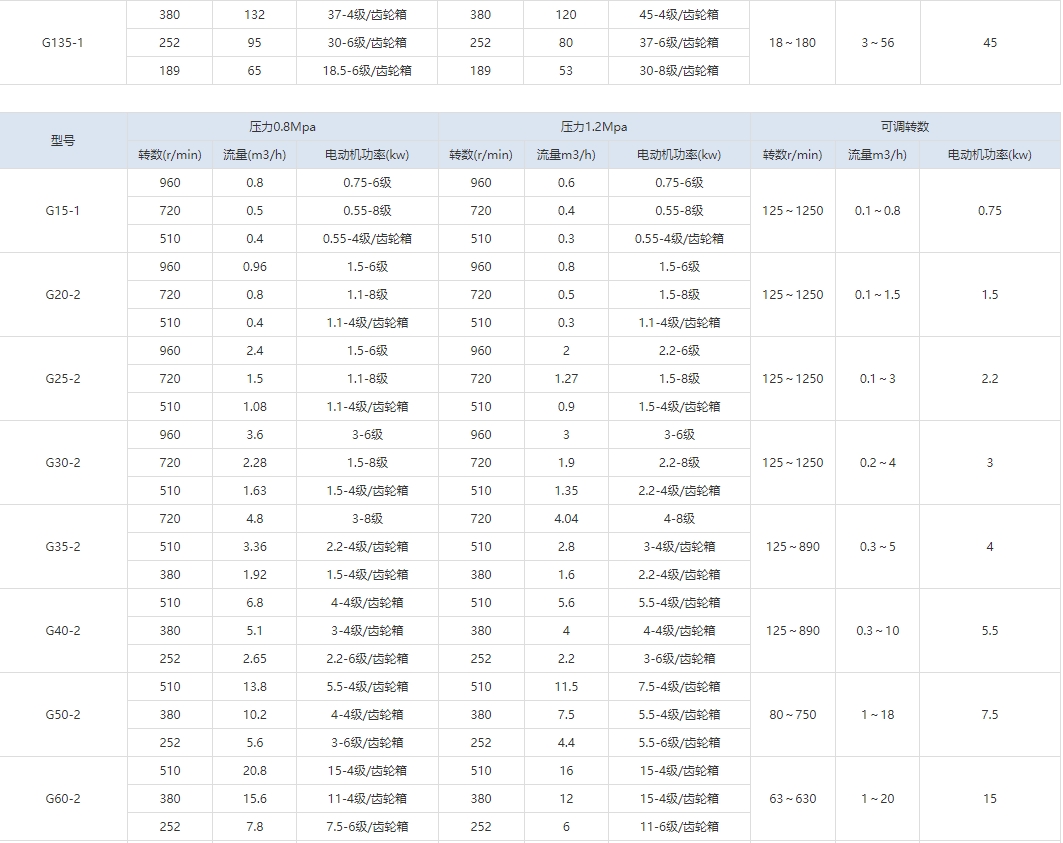Select the G30-2 model cell

(62, 463)
